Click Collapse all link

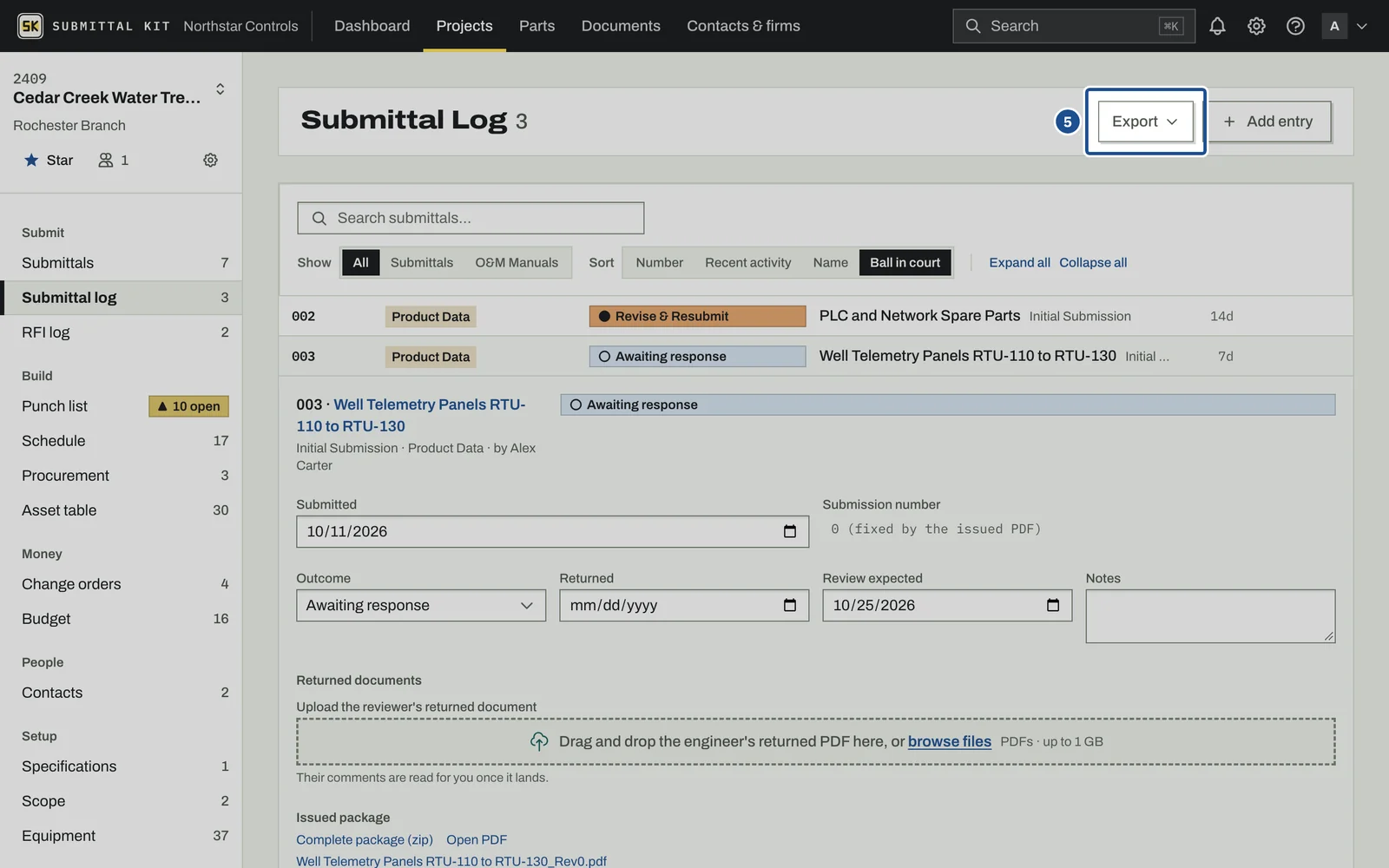point(1093,262)
